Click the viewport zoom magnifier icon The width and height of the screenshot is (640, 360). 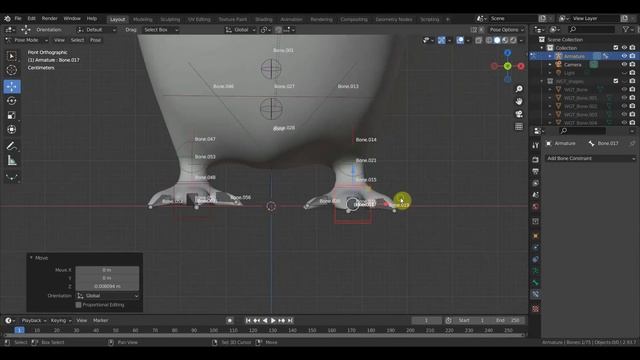(519, 89)
